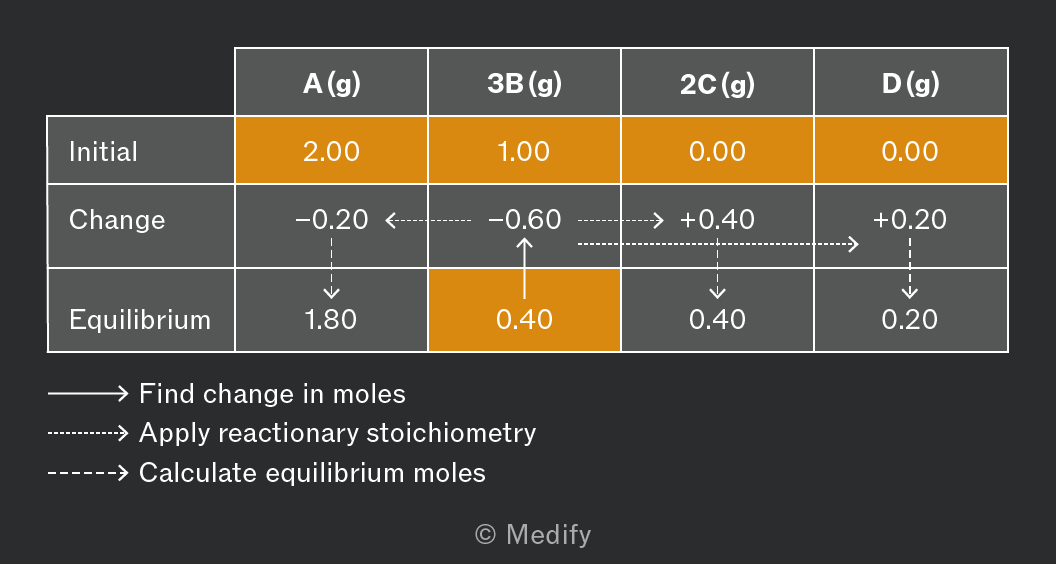Click the −0.60 change value

pyautogui.click(x=525, y=220)
